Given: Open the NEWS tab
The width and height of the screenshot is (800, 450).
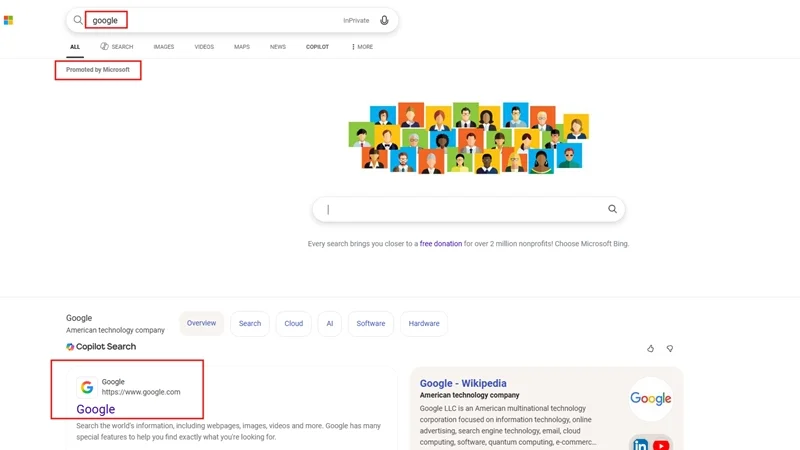Looking at the screenshot, I should [278, 47].
